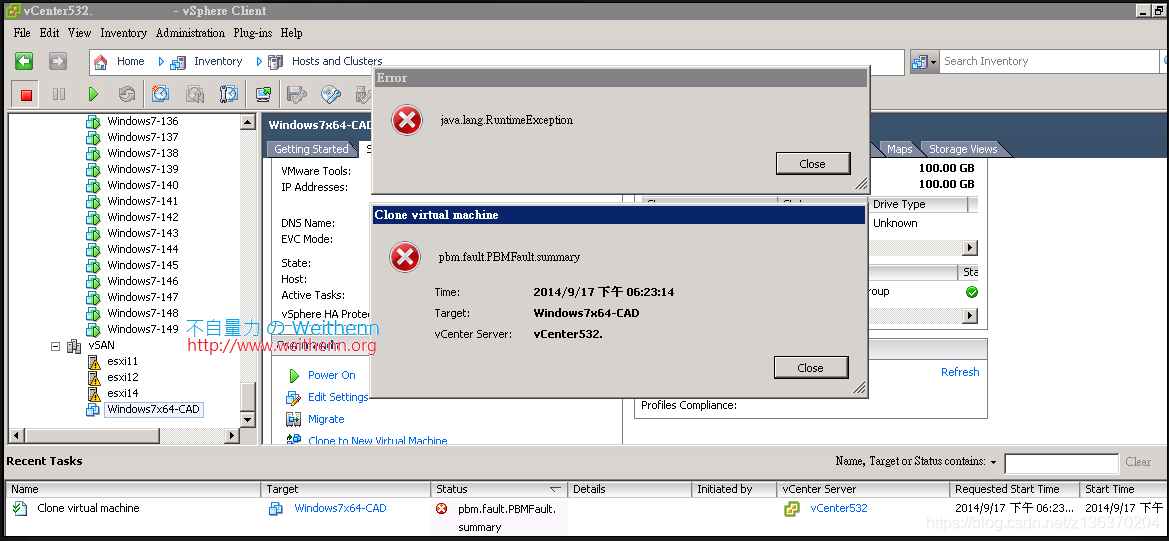Image resolution: width=1169 pixels, height=541 pixels.
Task: Click the Refresh link in profiles panel
Action: pyautogui.click(x=960, y=372)
